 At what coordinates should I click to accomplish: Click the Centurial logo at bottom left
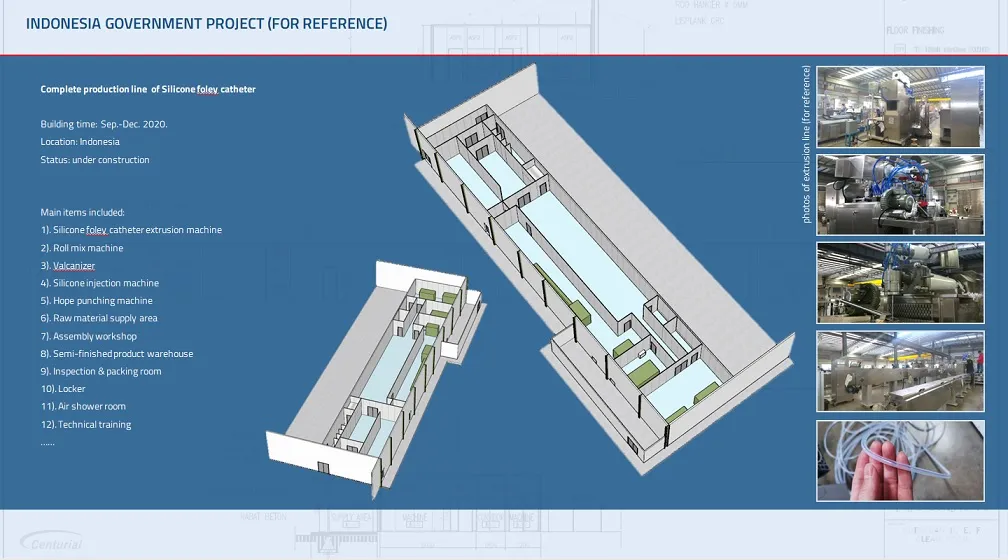(x=51, y=542)
